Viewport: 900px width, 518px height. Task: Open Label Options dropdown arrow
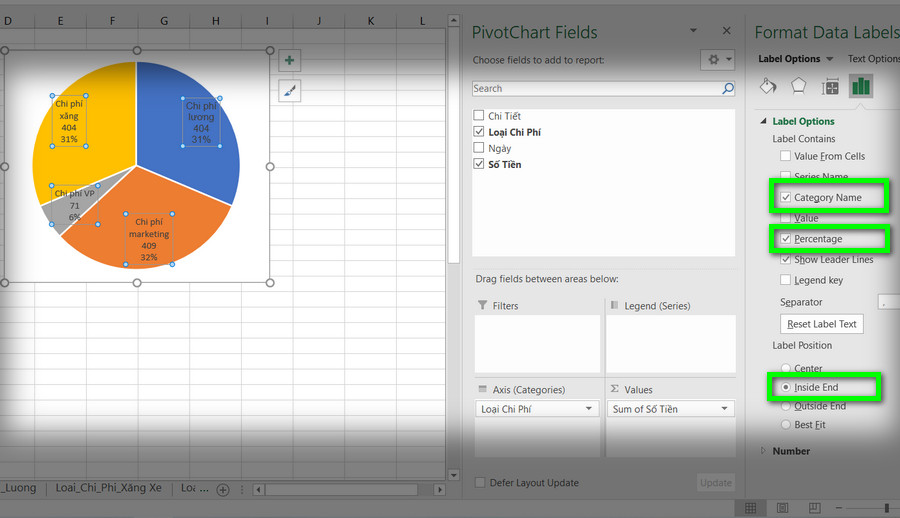click(x=829, y=59)
